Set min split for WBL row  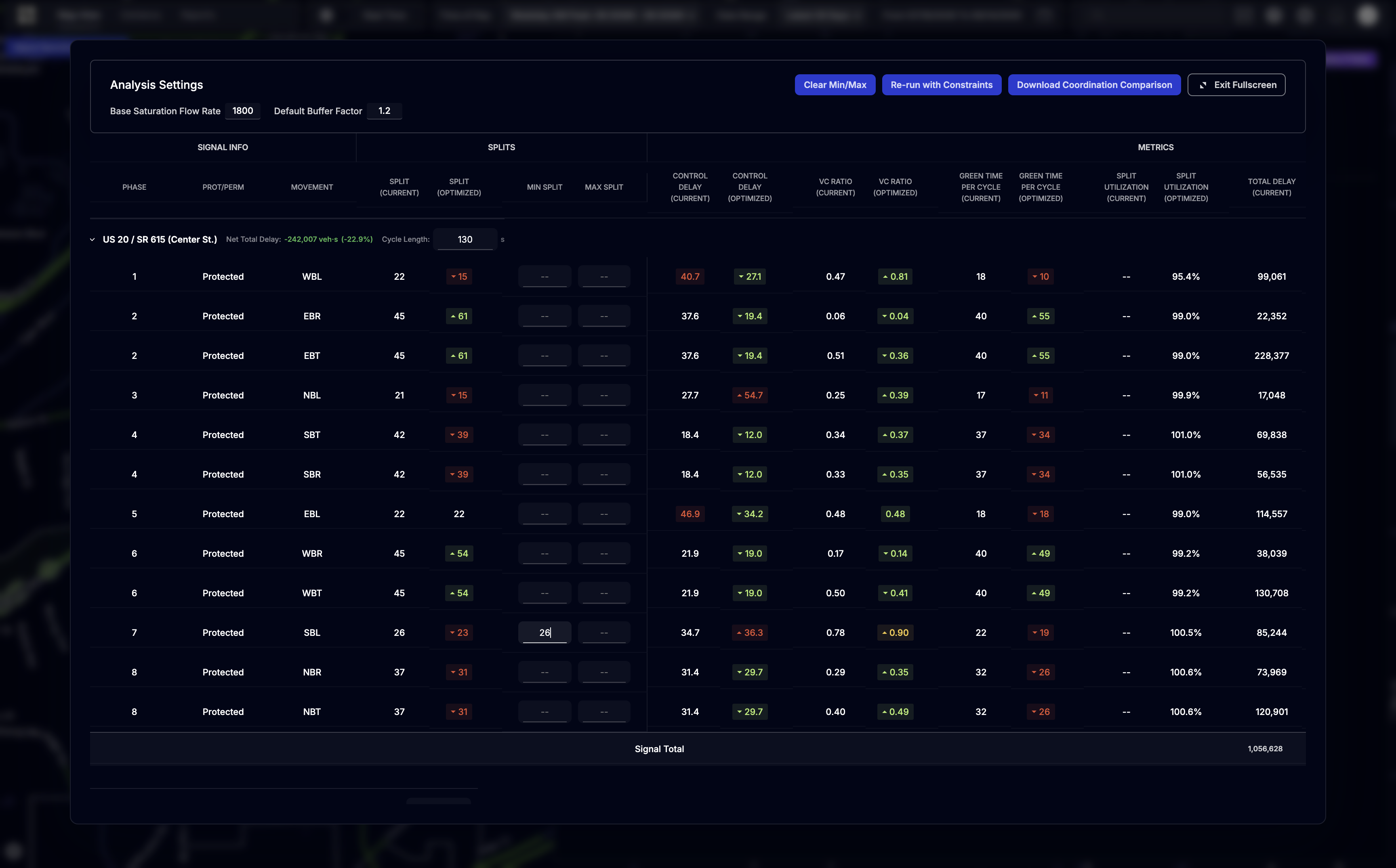[545, 277]
